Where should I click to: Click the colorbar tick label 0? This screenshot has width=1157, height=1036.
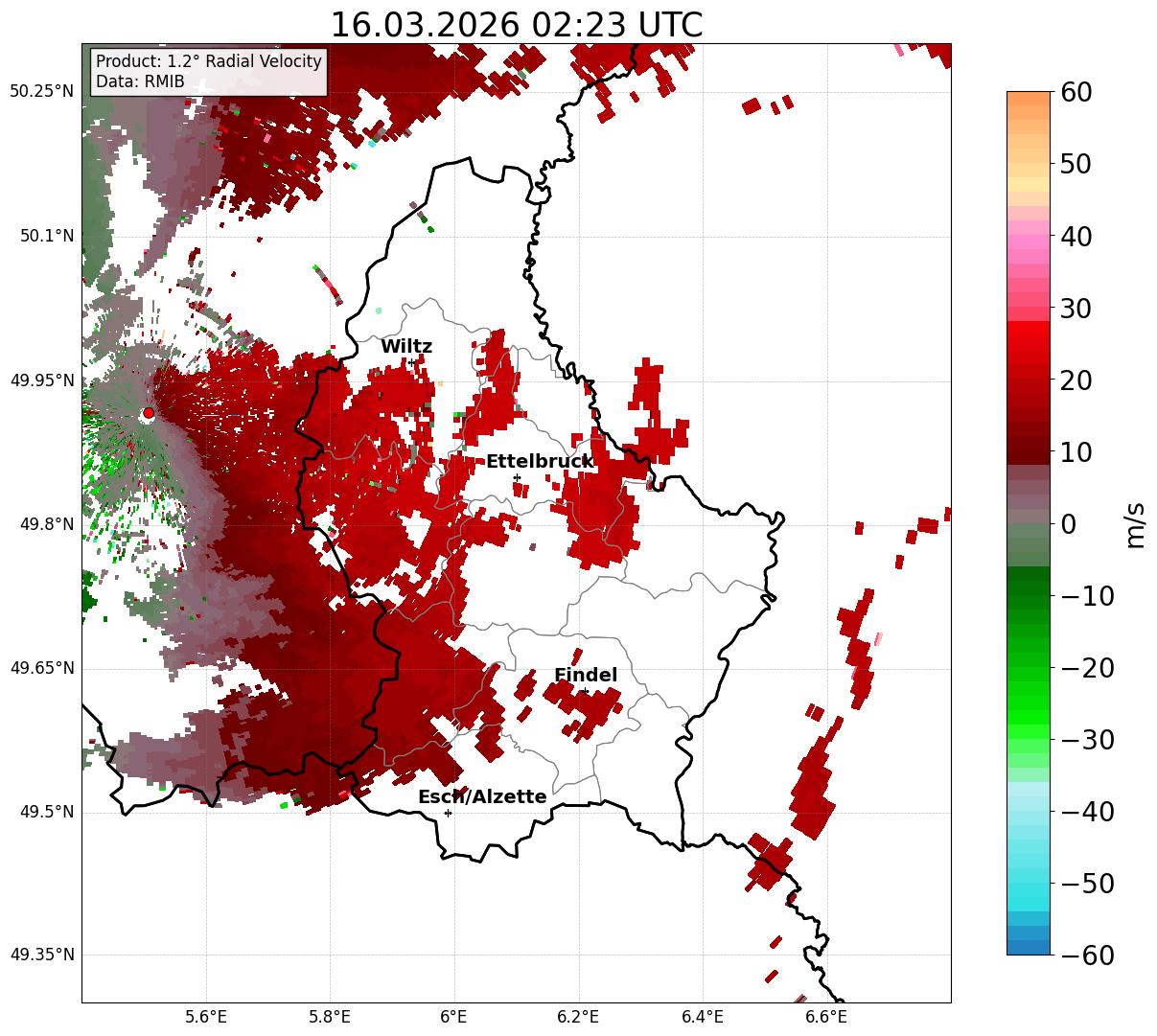(x=1069, y=524)
